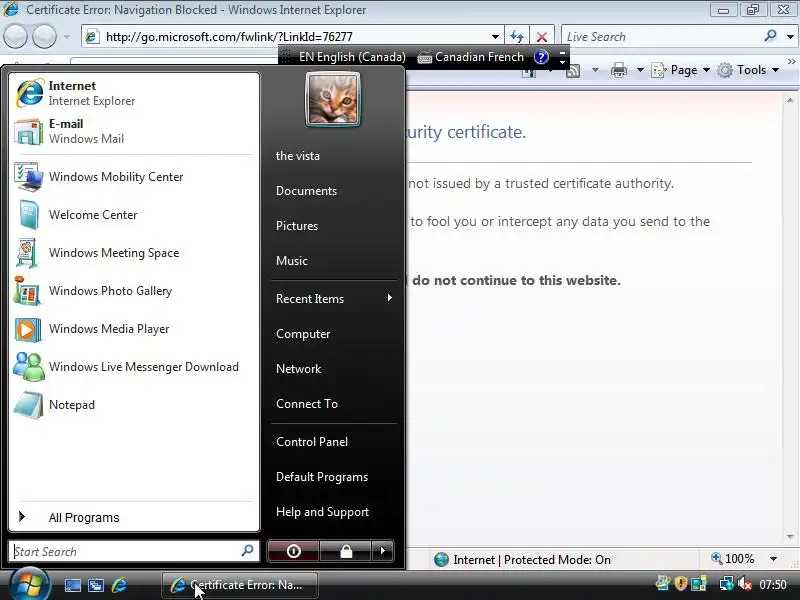This screenshot has width=800, height=600.
Task: Click Show Desktop quick launch icon
Action: (72, 585)
